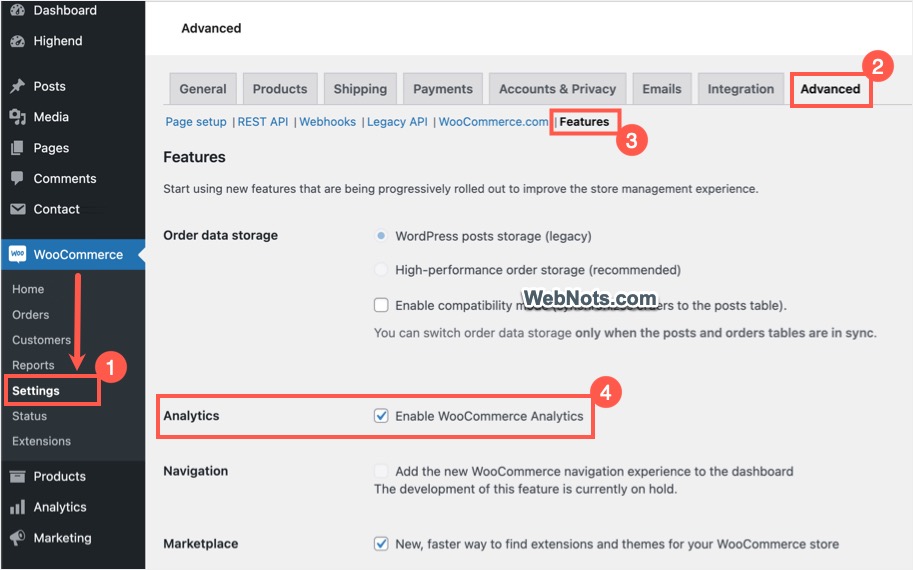913x570 pixels.
Task: Open the Legacy API link
Action: click(397, 122)
